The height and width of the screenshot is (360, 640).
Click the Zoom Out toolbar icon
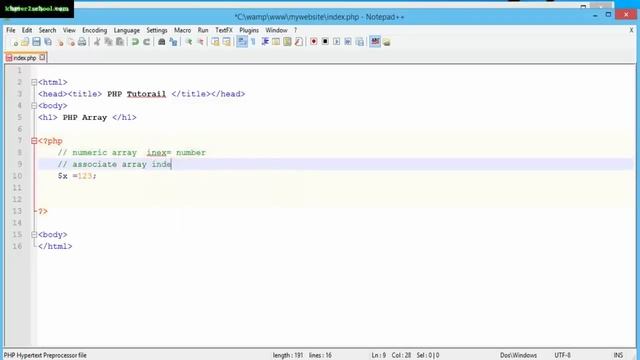tap(200, 42)
